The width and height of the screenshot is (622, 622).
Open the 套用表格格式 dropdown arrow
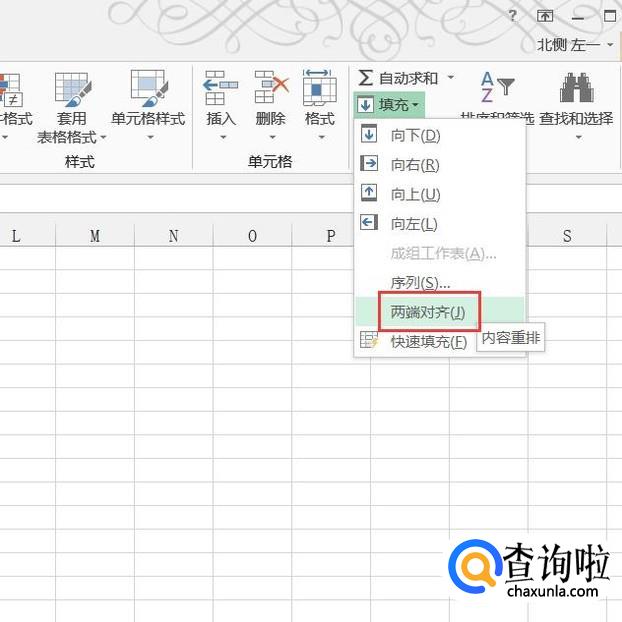tap(103, 138)
